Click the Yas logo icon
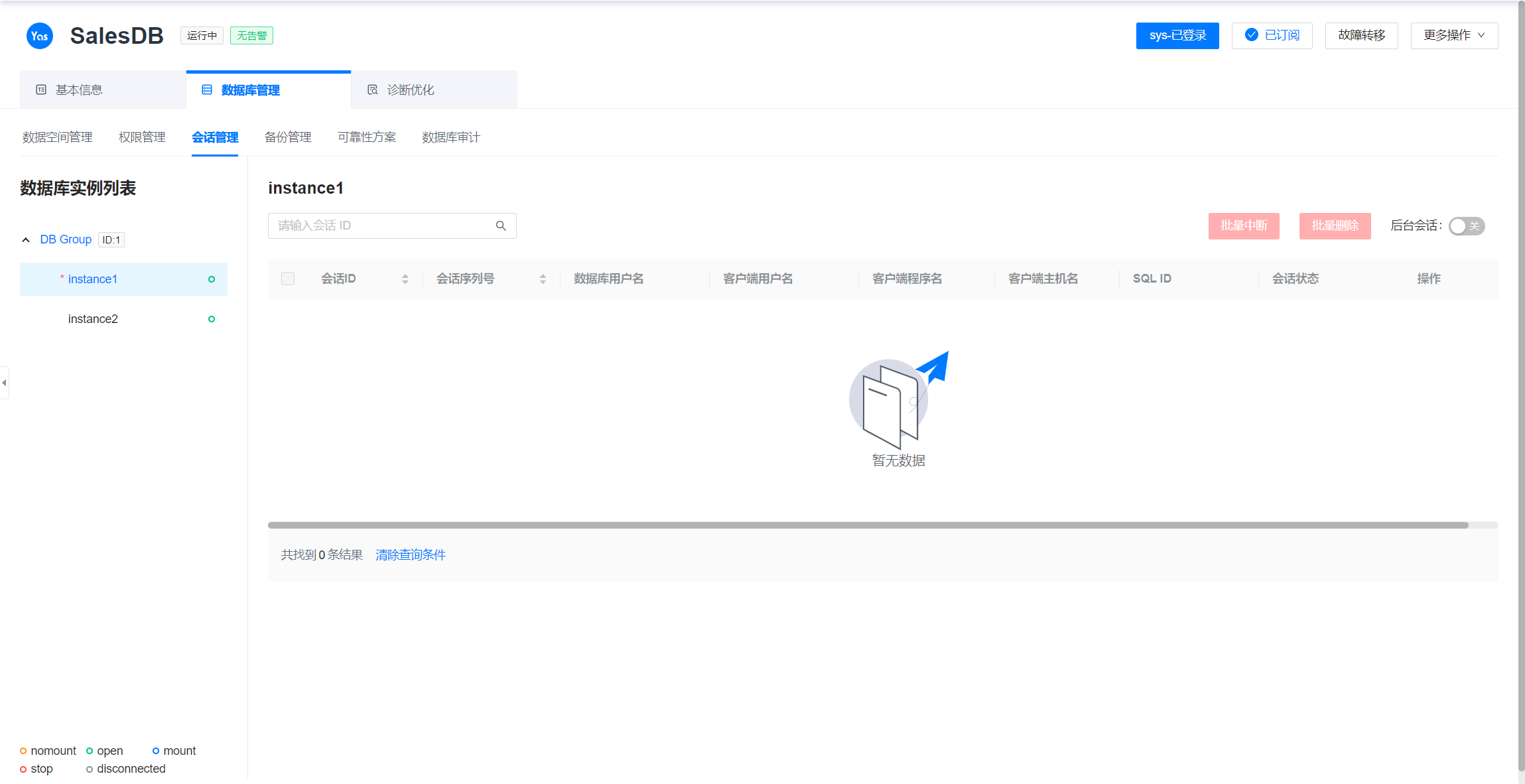Image resolution: width=1525 pixels, height=784 pixels. 39,36
